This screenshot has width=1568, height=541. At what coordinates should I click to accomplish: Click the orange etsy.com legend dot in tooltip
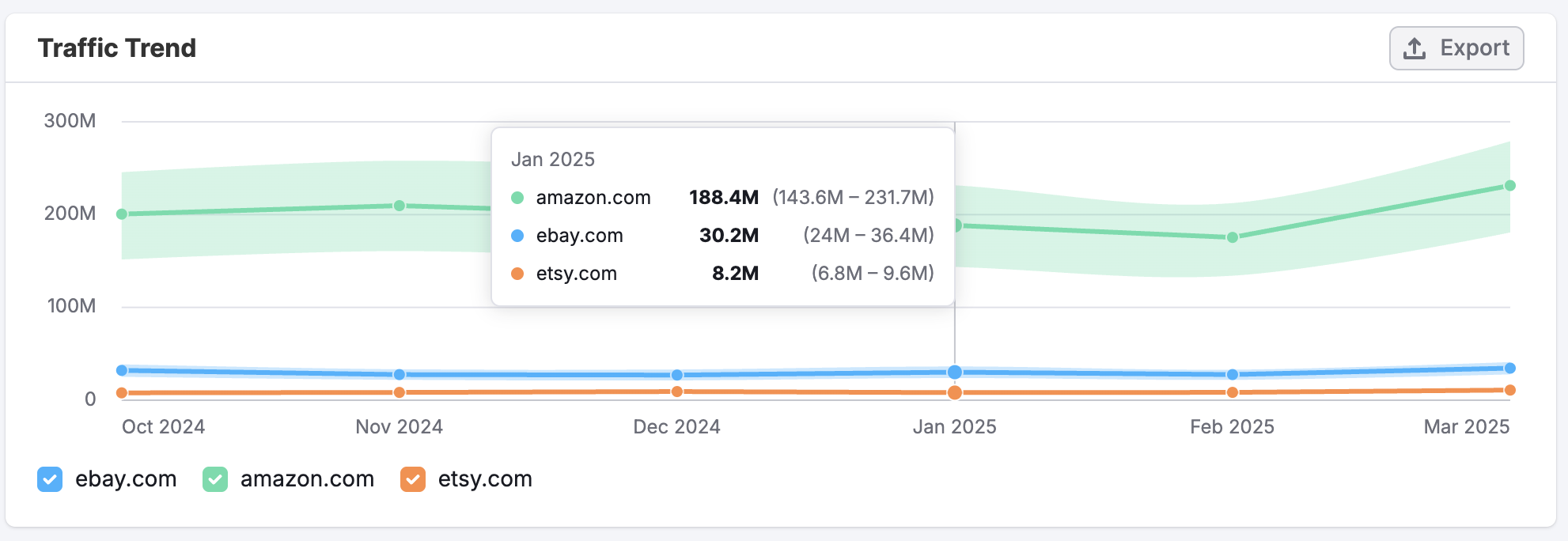(517, 273)
